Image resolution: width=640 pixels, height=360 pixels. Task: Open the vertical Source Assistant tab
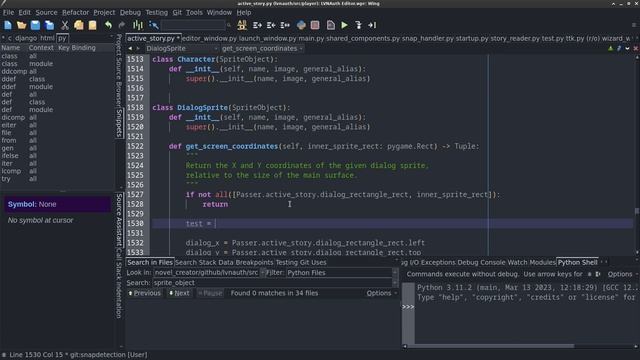119,220
